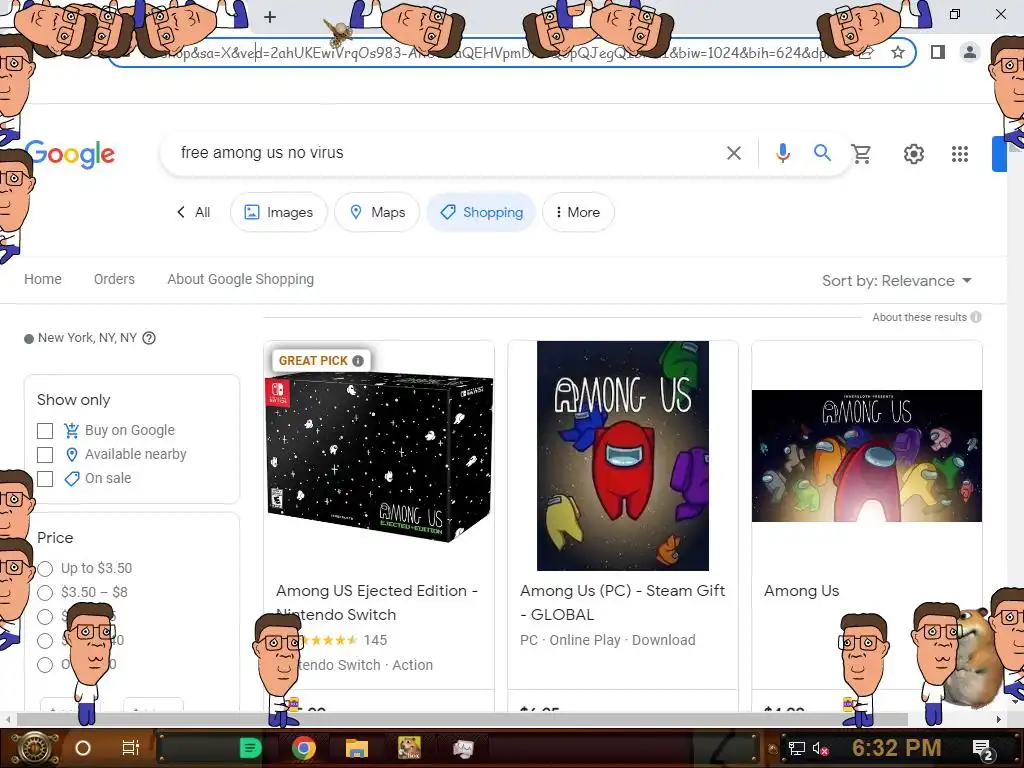Expand the More search options menu
1024x768 pixels.
pyautogui.click(x=578, y=212)
